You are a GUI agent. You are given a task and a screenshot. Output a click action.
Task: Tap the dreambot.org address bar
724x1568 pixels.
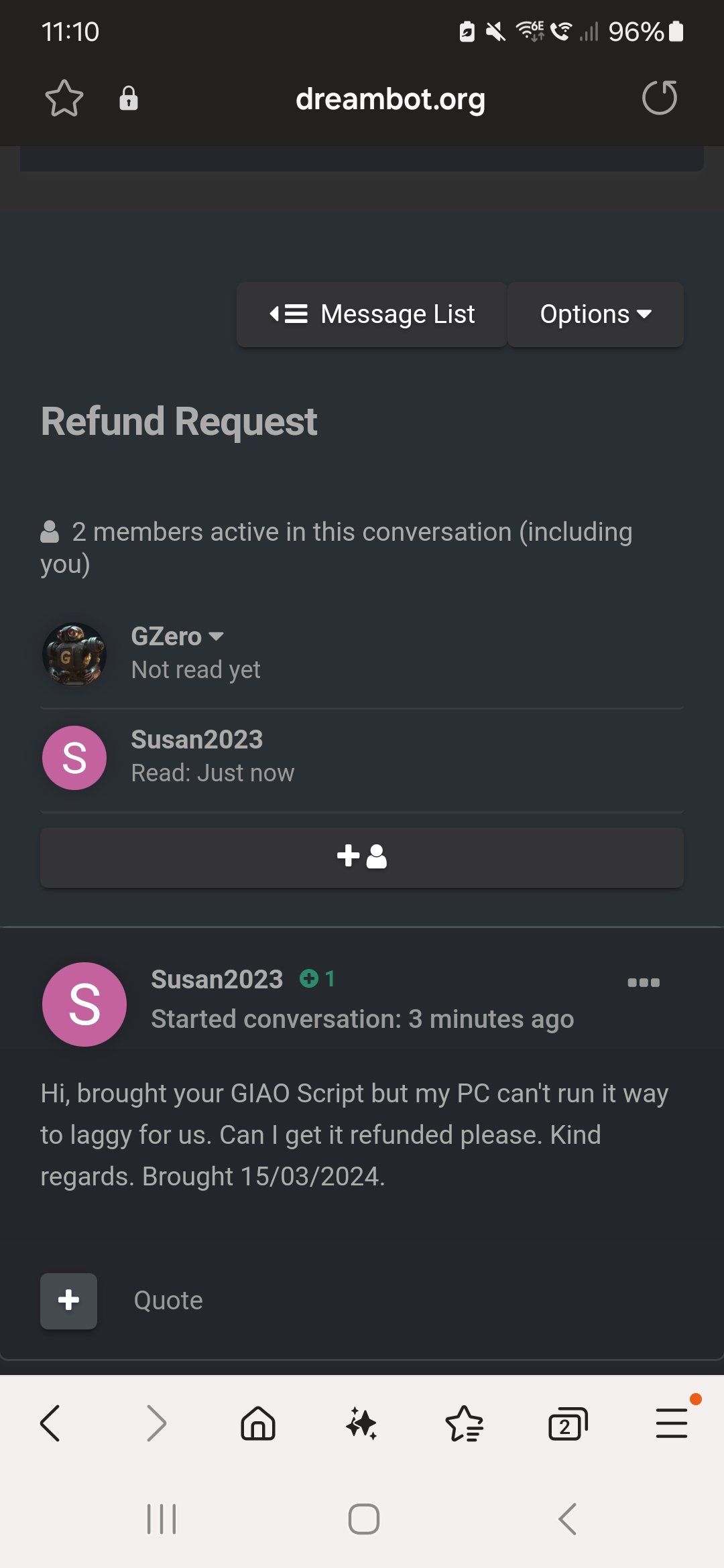391,99
